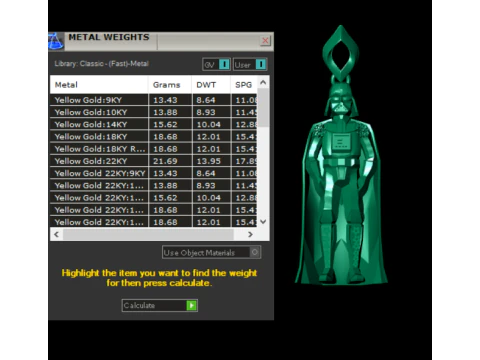Click the horizontal scroll left arrow

coord(57,234)
